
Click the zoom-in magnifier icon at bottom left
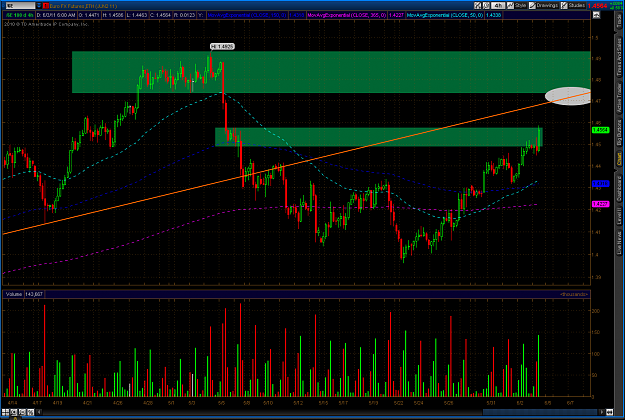point(14,412)
